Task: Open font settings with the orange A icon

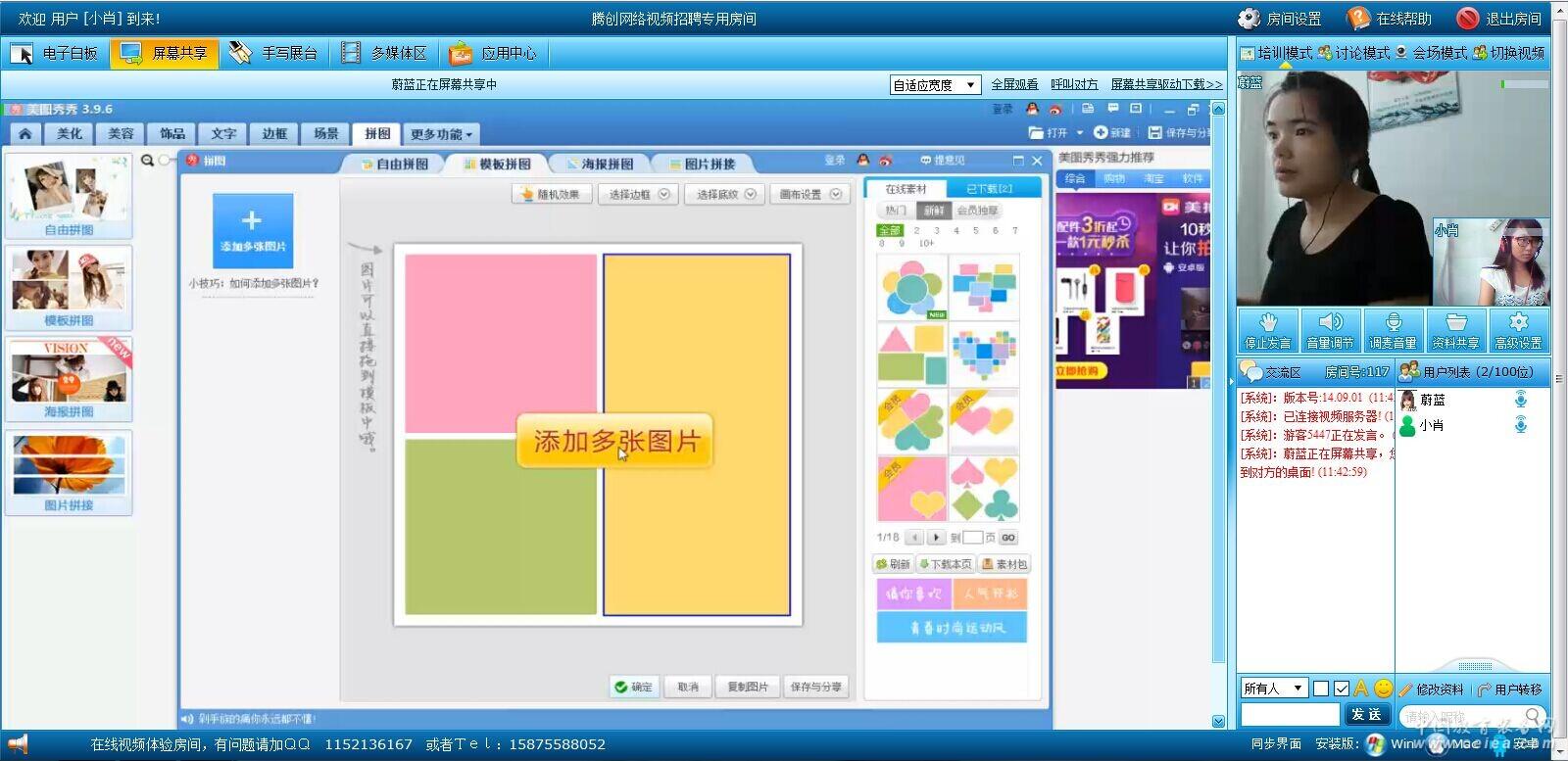Action: click(x=1361, y=689)
